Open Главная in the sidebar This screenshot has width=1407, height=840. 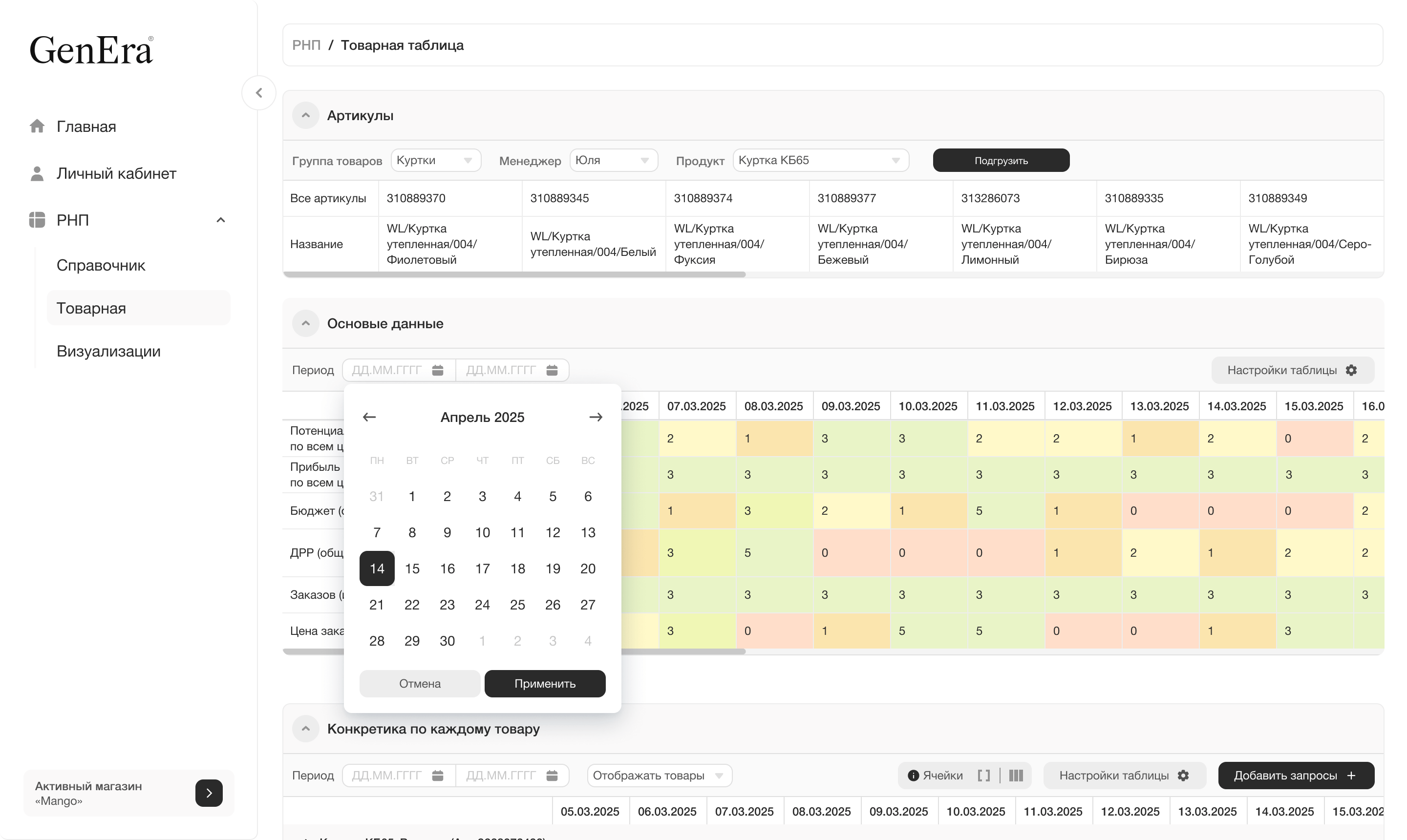[86, 126]
